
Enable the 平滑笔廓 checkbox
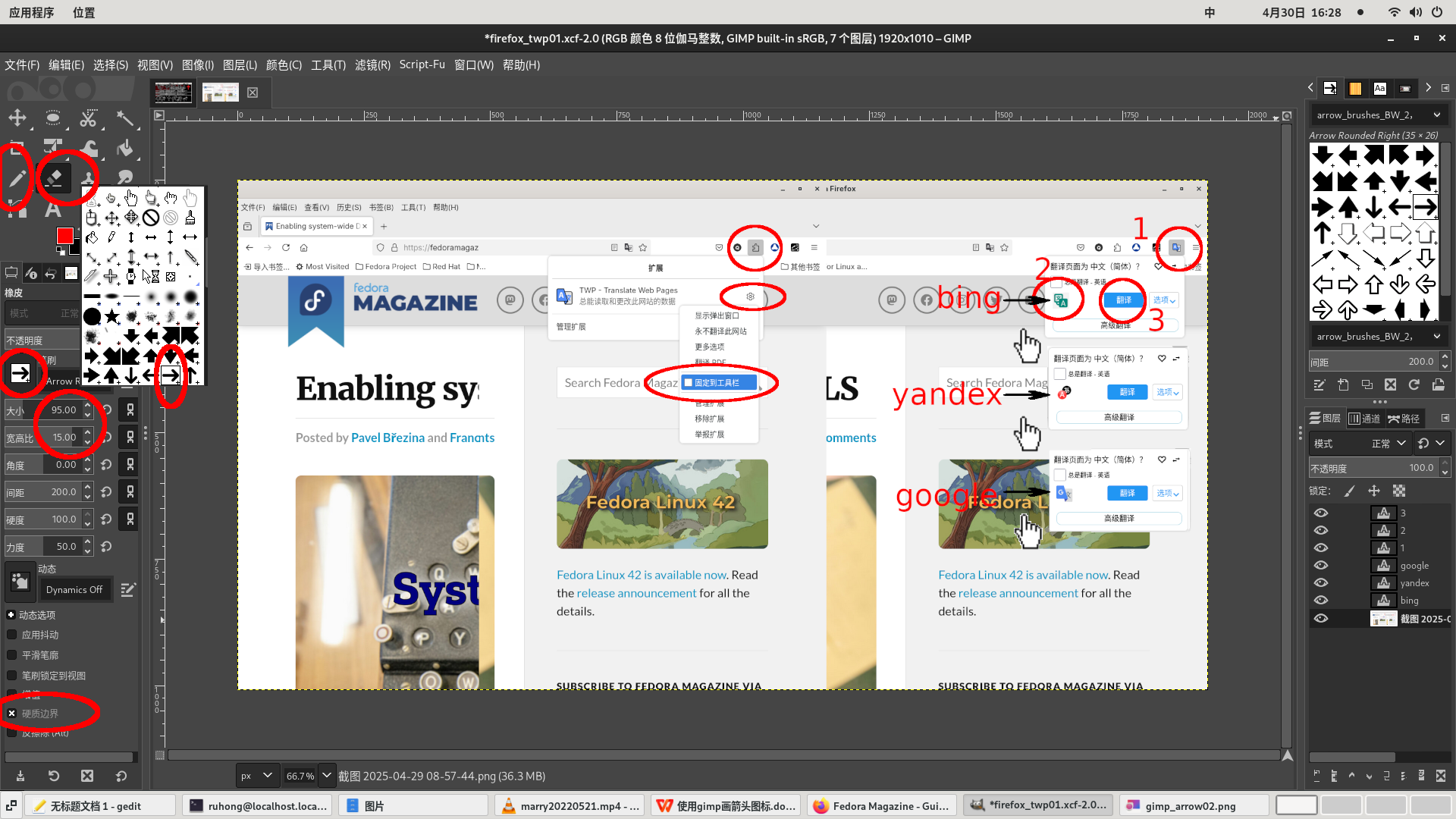pyautogui.click(x=11, y=655)
